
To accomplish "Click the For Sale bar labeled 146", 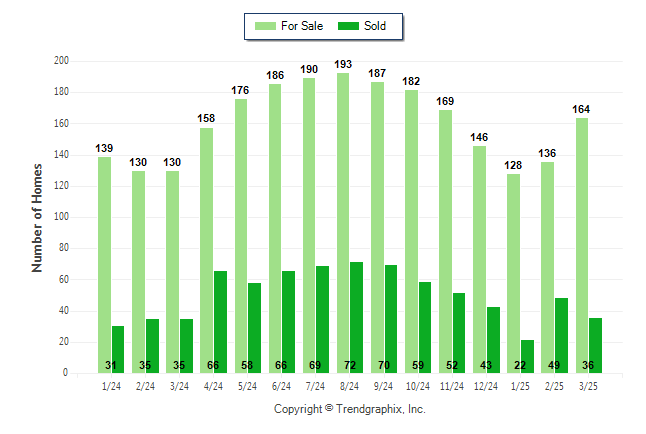I will [x=479, y=260].
